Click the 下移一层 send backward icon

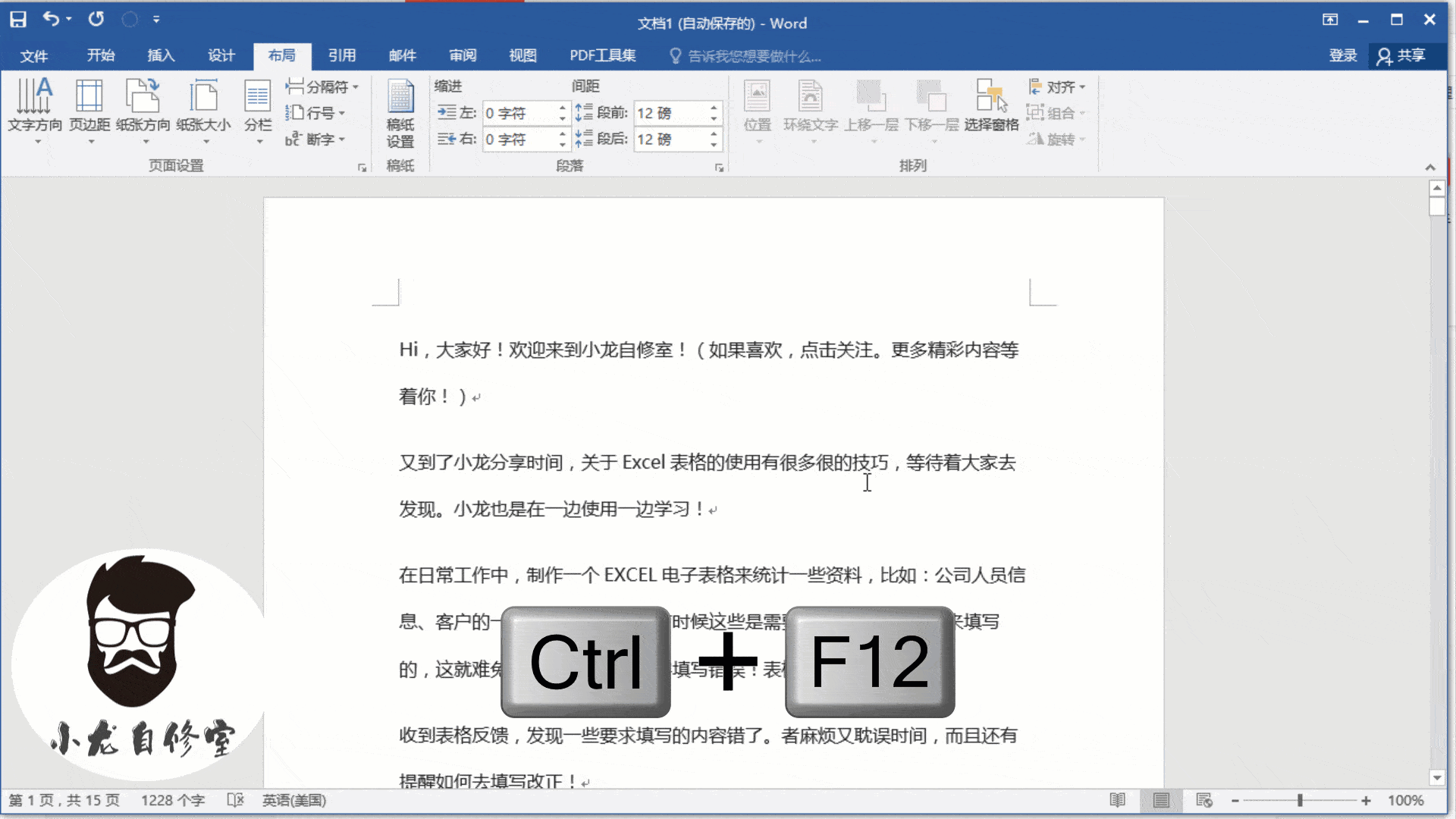[x=932, y=111]
